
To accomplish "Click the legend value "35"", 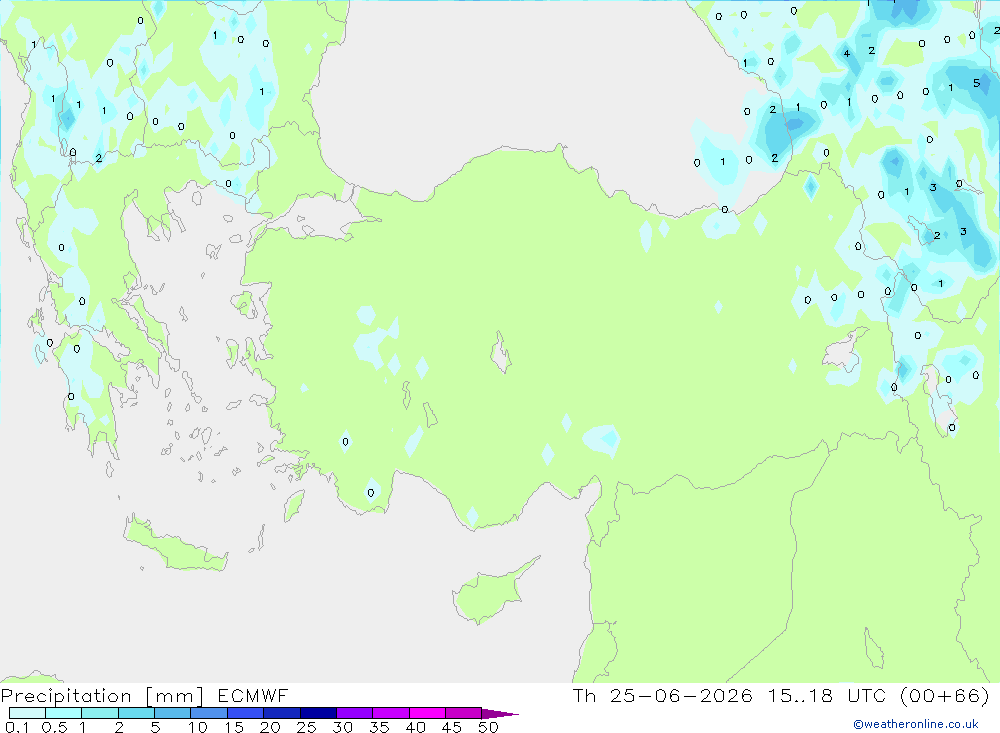I will point(379,727).
